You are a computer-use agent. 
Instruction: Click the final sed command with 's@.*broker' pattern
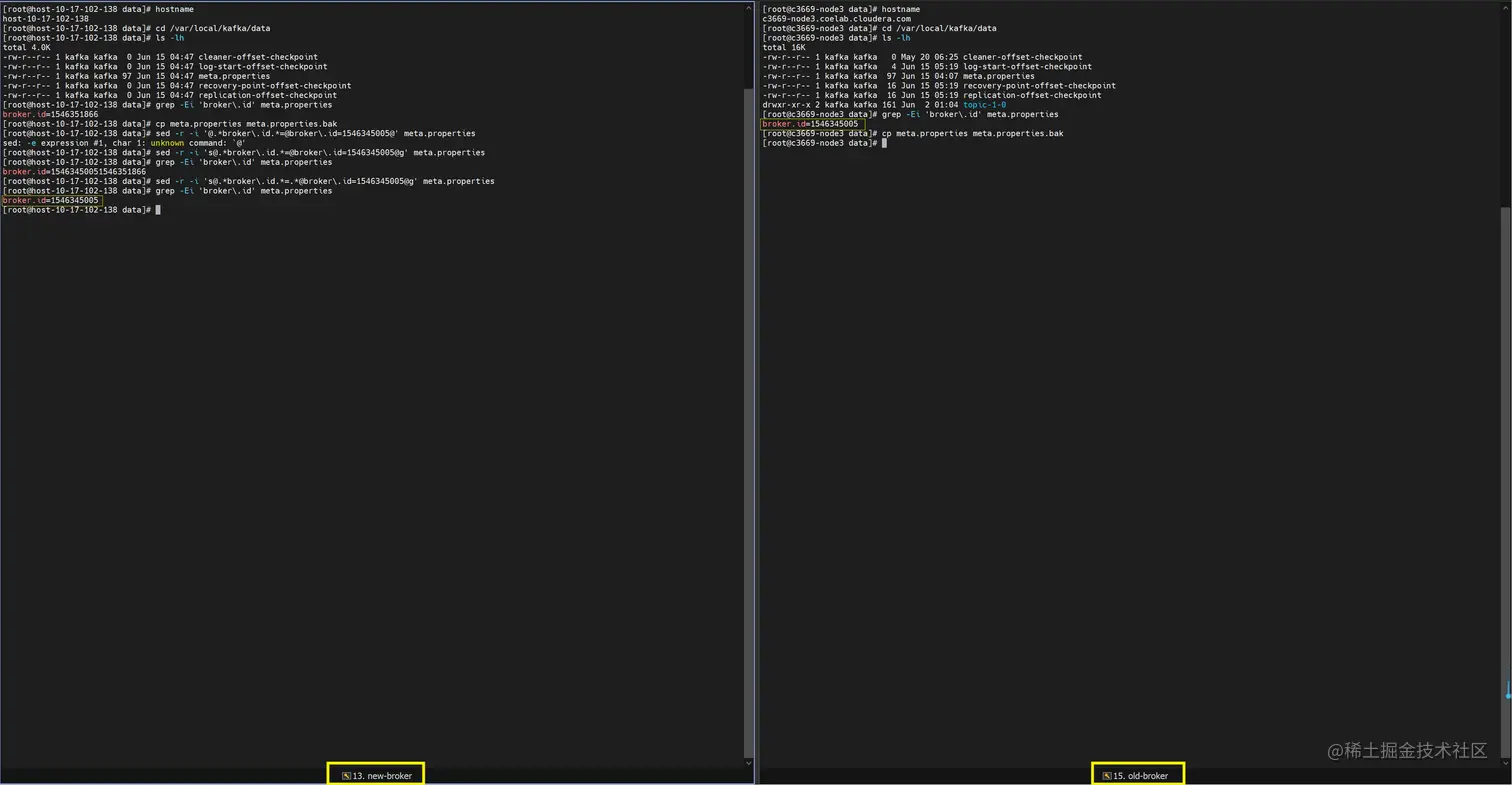coord(324,181)
